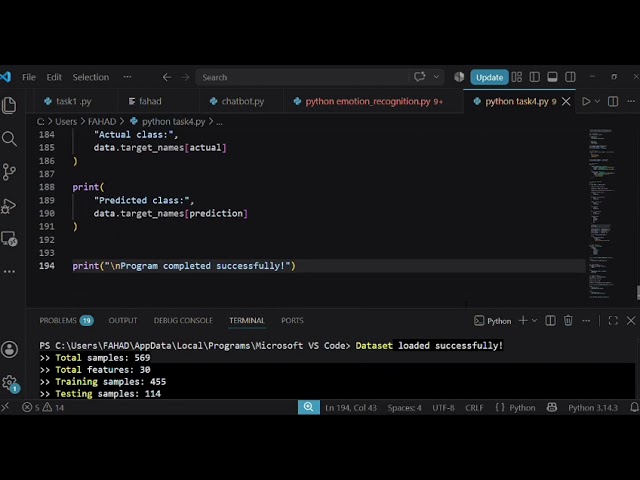Expand the run options dropdown arrow
The width and height of the screenshot is (640, 480).
(x=598, y=101)
